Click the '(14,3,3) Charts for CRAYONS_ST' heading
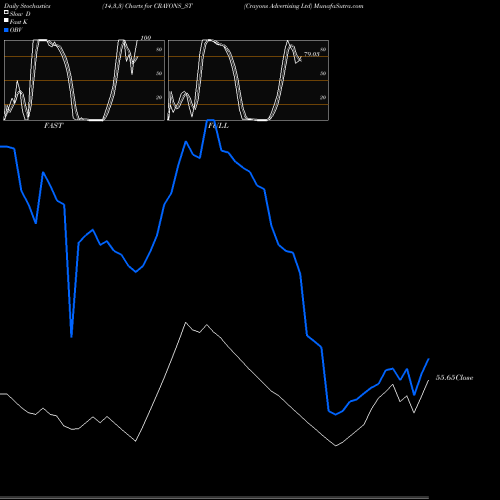Viewport: 500px width, 500px height. (x=147, y=6)
